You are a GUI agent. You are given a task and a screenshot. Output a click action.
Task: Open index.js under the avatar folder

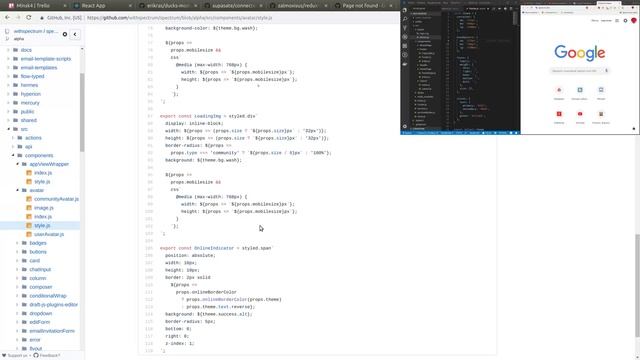(x=43, y=217)
